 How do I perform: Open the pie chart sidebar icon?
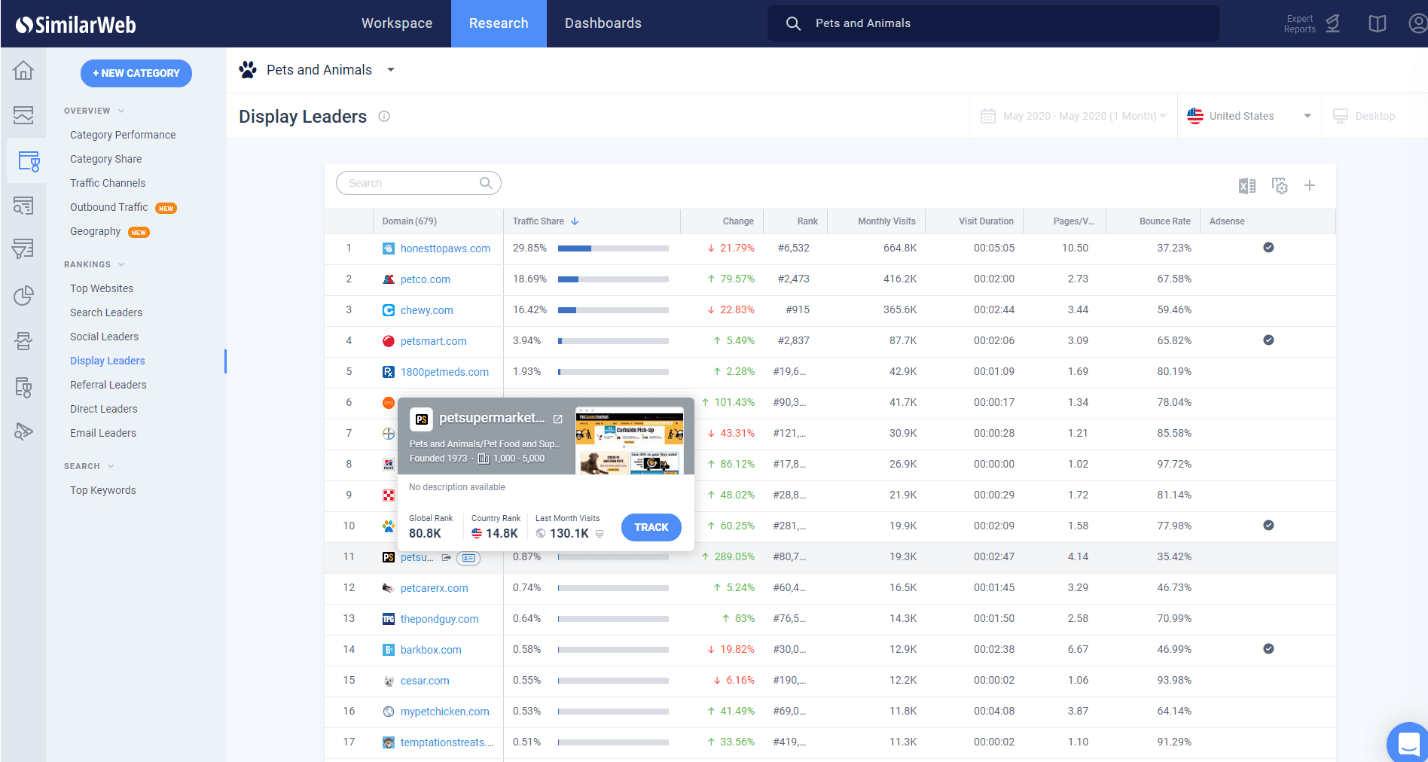click(x=23, y=296)
